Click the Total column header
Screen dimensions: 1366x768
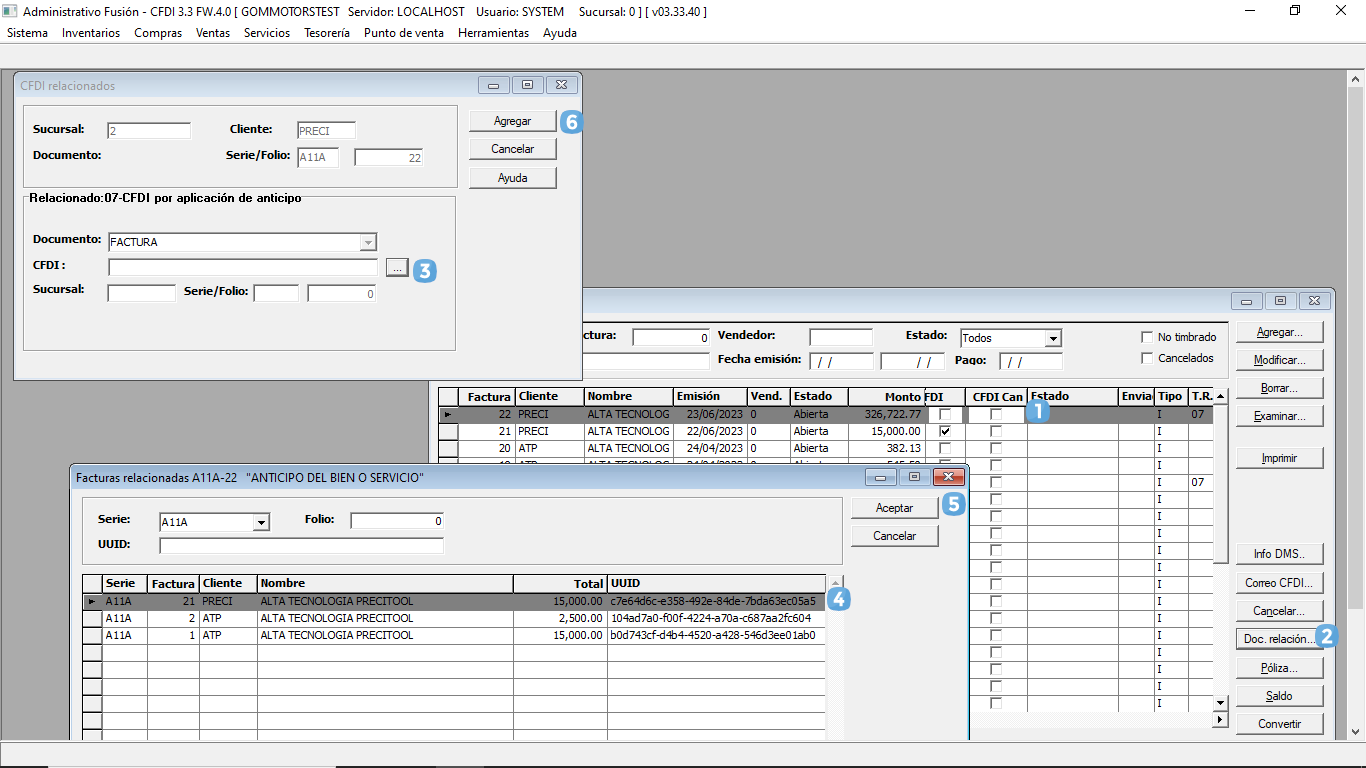(x=560, y=583)
